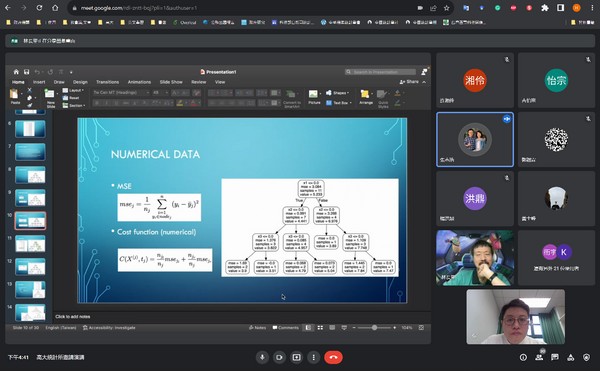Click the 'Click to add notes' area

pyautogui.click(x=73, y=316)
